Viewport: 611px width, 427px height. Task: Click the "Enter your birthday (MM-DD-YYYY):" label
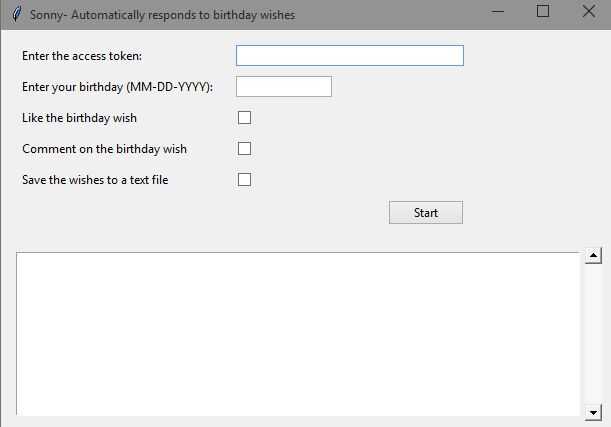coord(117,87)
